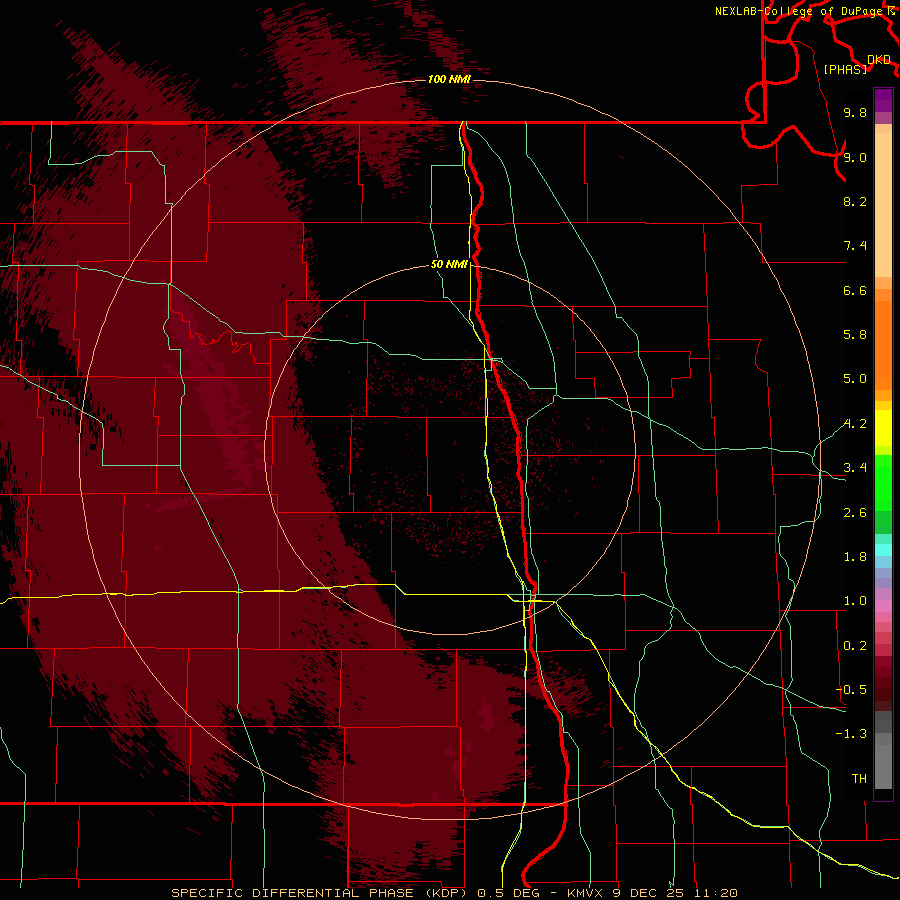
Task: Select the 6.6 scale value
Action: pyautogui.click(x=855, y=290)
